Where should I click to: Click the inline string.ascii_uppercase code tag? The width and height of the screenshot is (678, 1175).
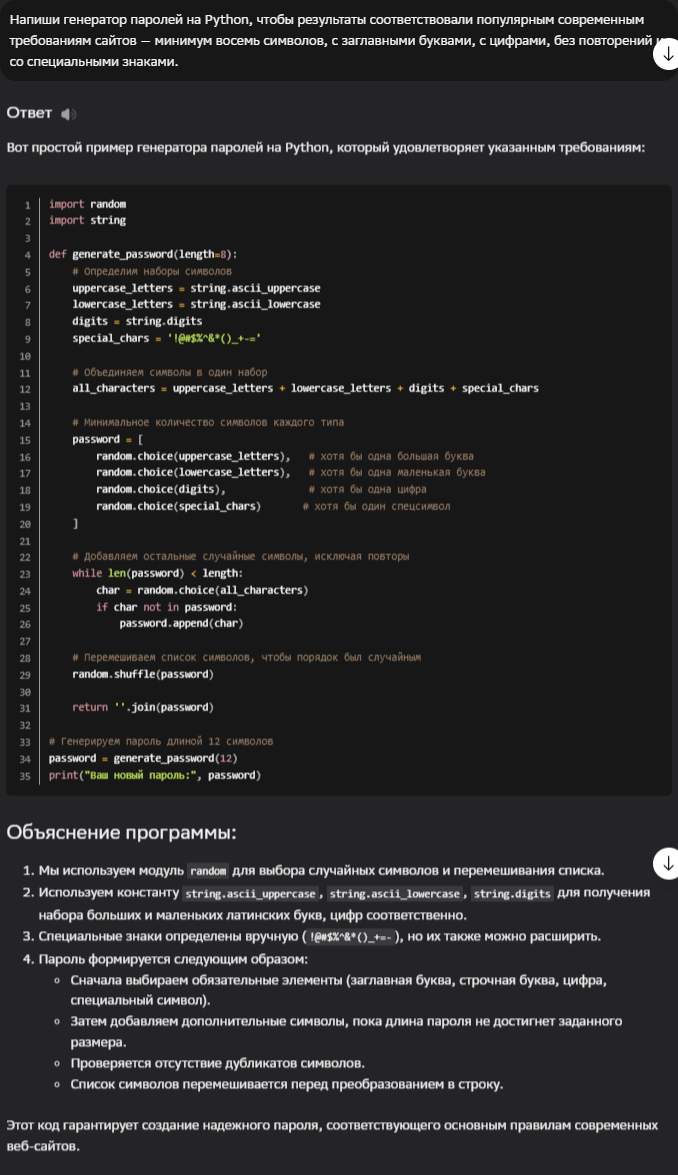(x=251, y=893)
